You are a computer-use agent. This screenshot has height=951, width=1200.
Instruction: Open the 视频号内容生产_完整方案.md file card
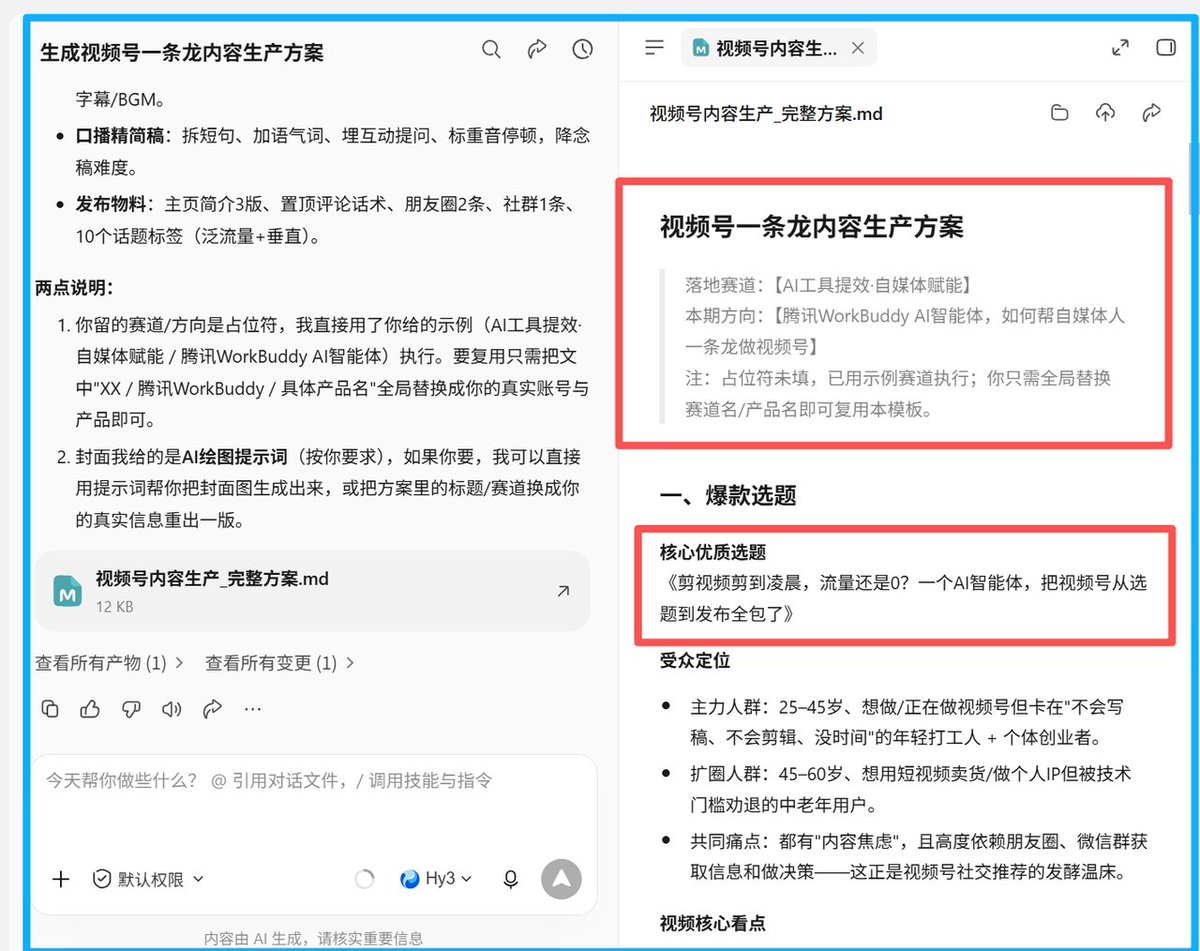[312, 591]
